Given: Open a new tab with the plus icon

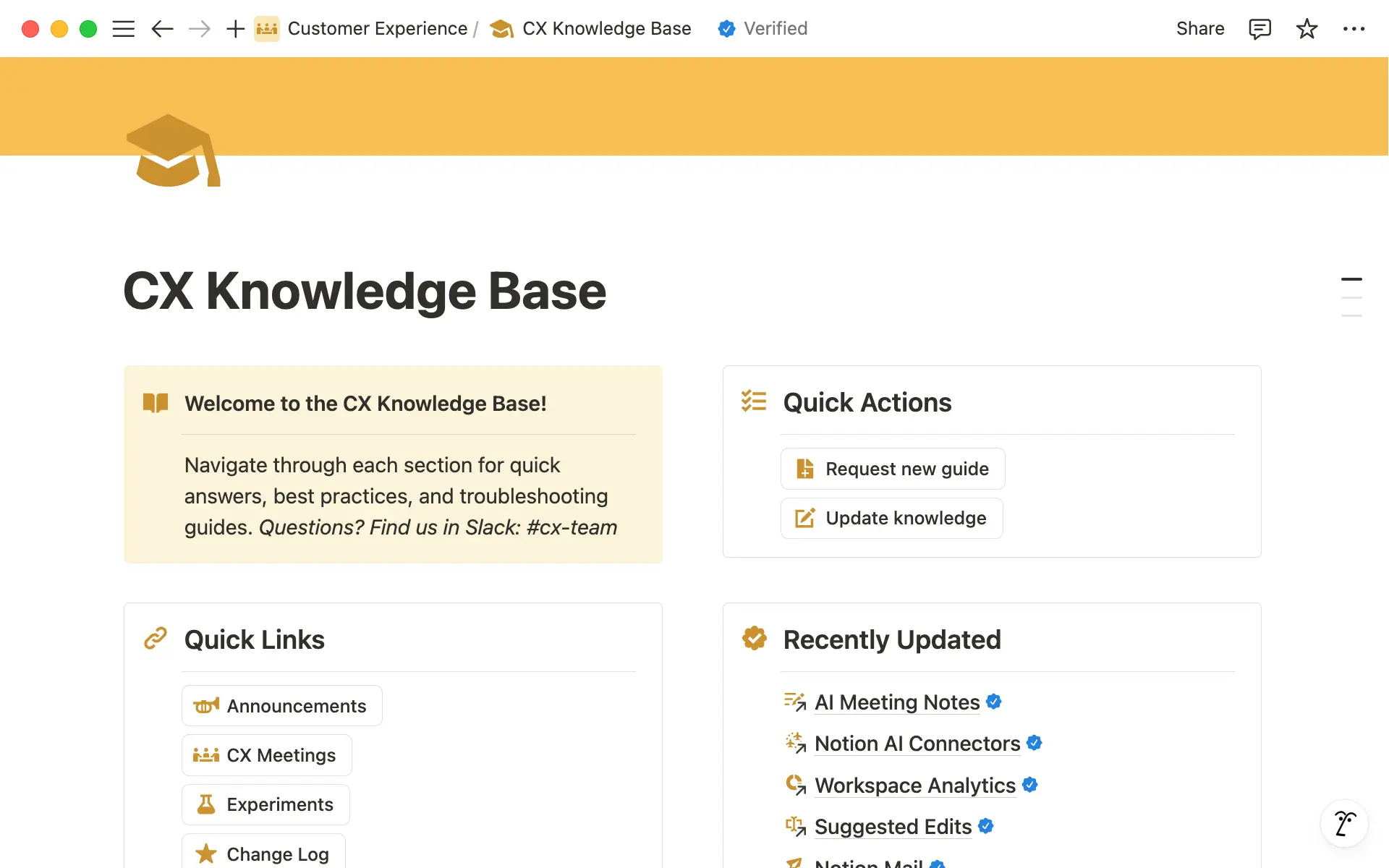Looking at the screenshot, I should pyautogui.click(x=234, y=28).
